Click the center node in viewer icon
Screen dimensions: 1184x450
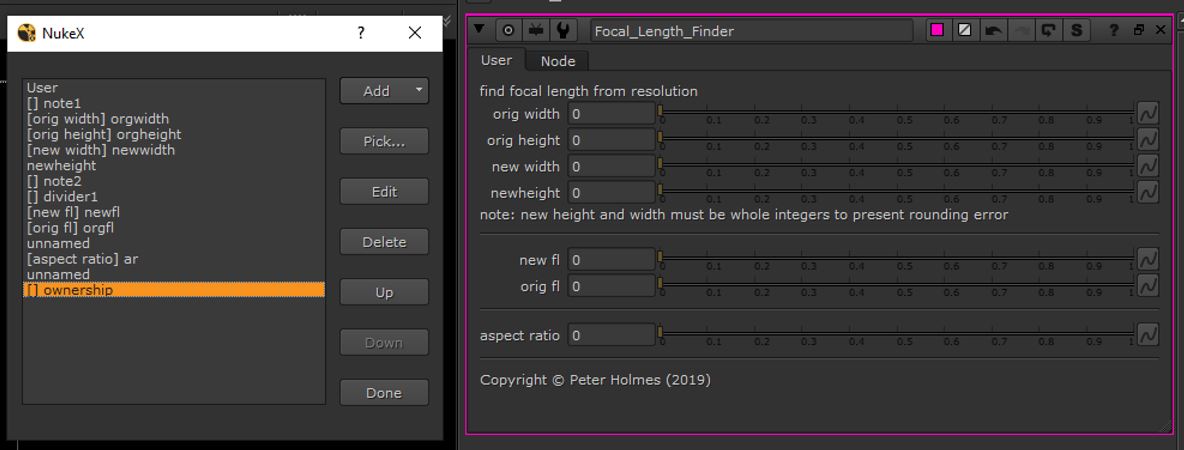click(509, 30)
